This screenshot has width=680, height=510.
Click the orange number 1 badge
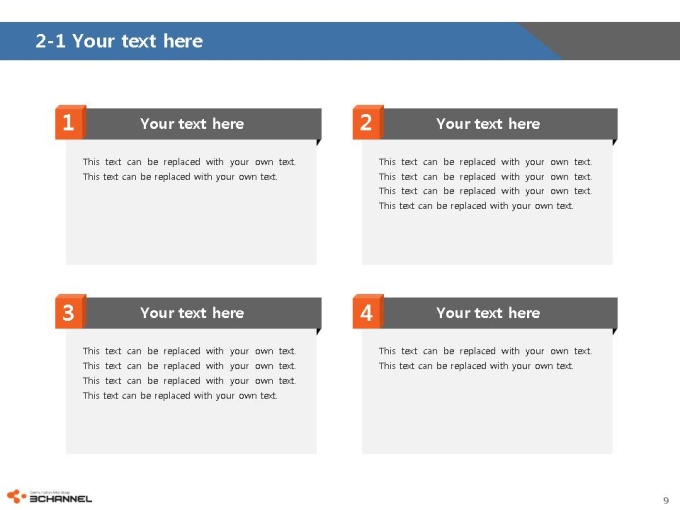click(x=70, y=122)
